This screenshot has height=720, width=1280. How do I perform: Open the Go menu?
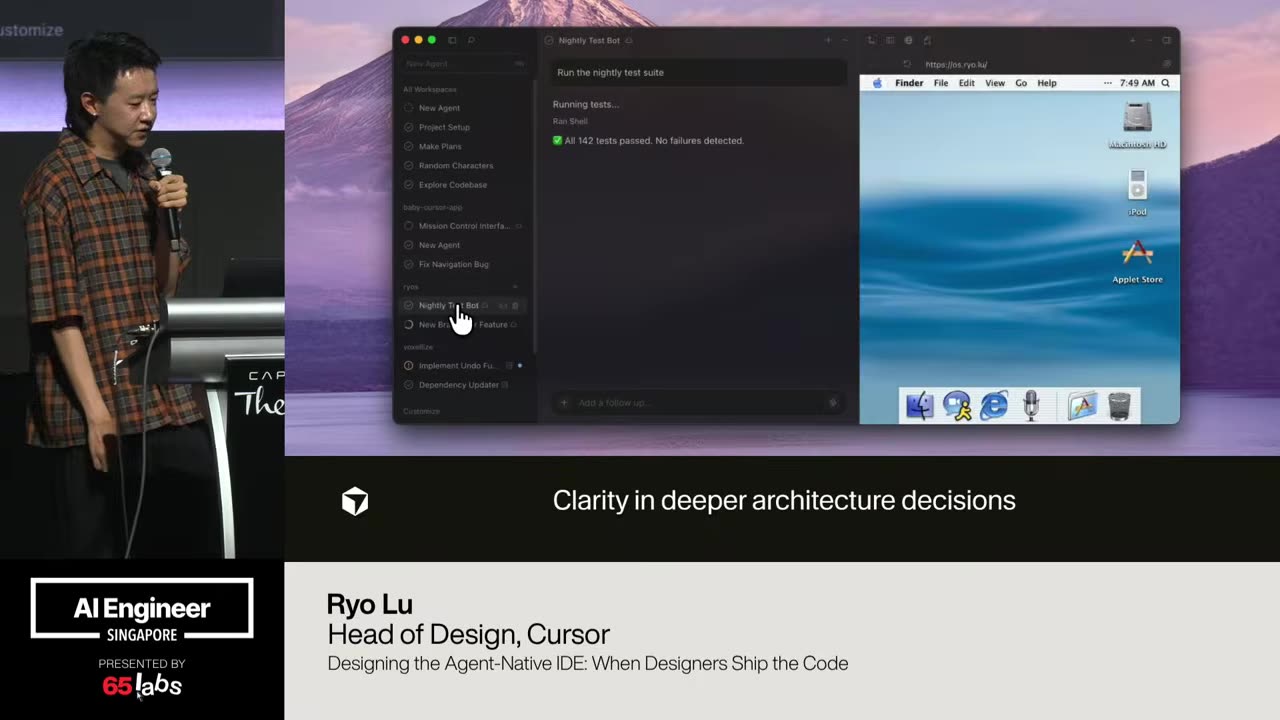click(x=1021, y=83)
